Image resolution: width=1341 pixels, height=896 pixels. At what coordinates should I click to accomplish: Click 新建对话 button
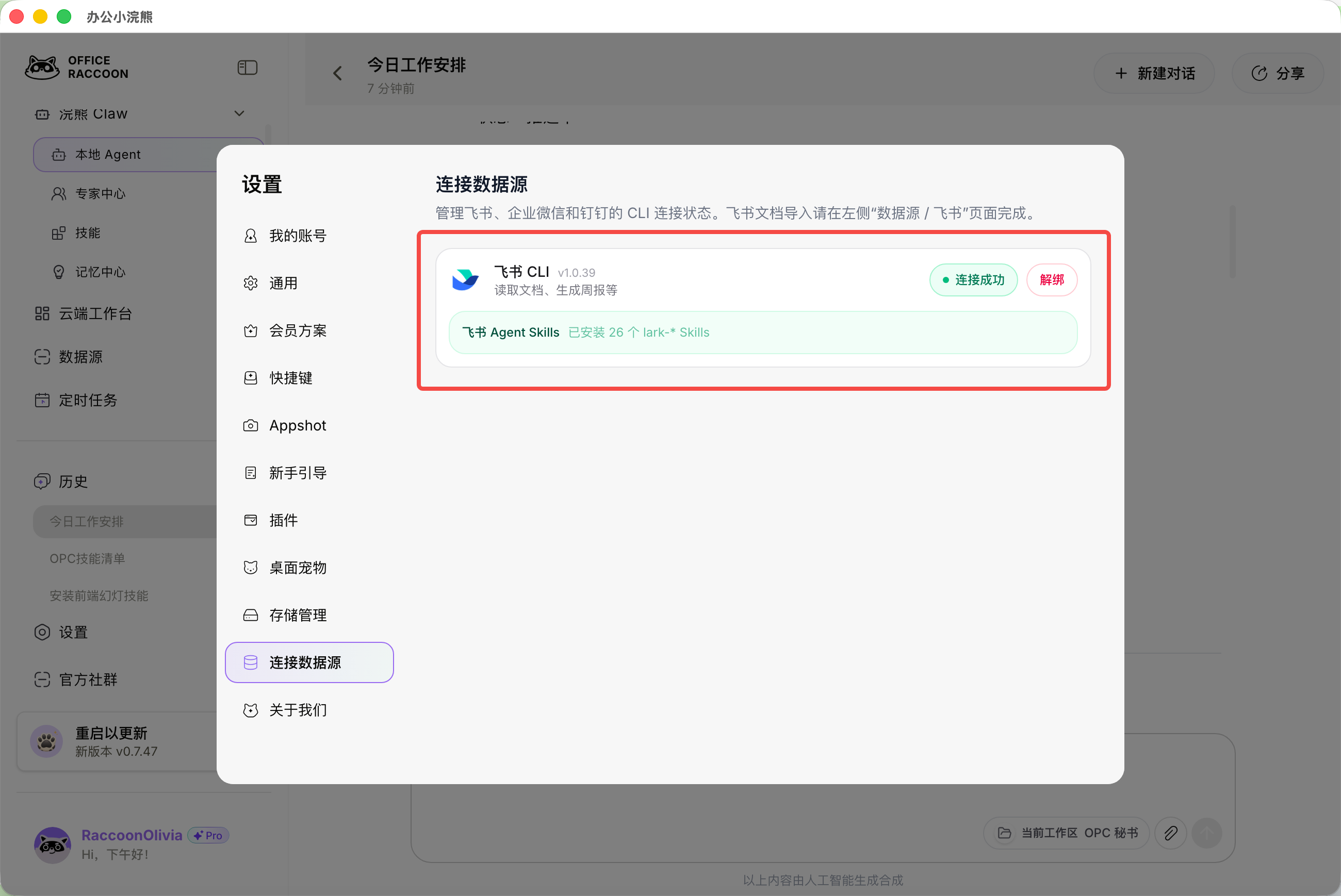1154,73
